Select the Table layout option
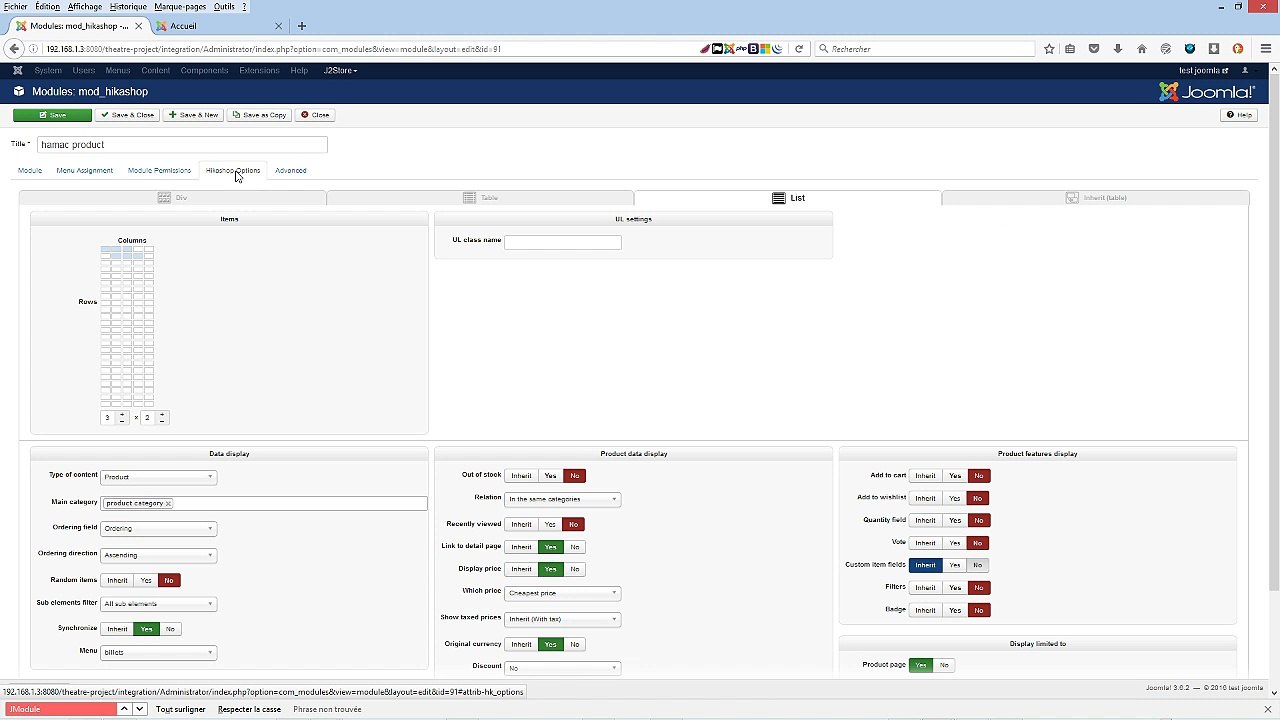 coord(480,198)
